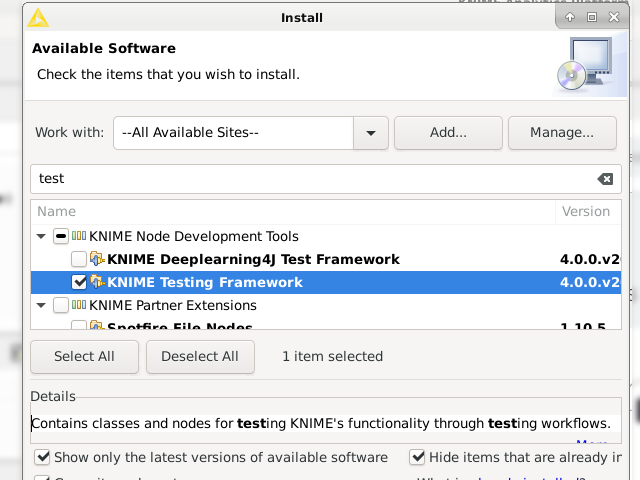This screenshot has height=480, width=640.
Task: Collapse KNIME Partner Extensions tree node
Action: tap(41, 305)
